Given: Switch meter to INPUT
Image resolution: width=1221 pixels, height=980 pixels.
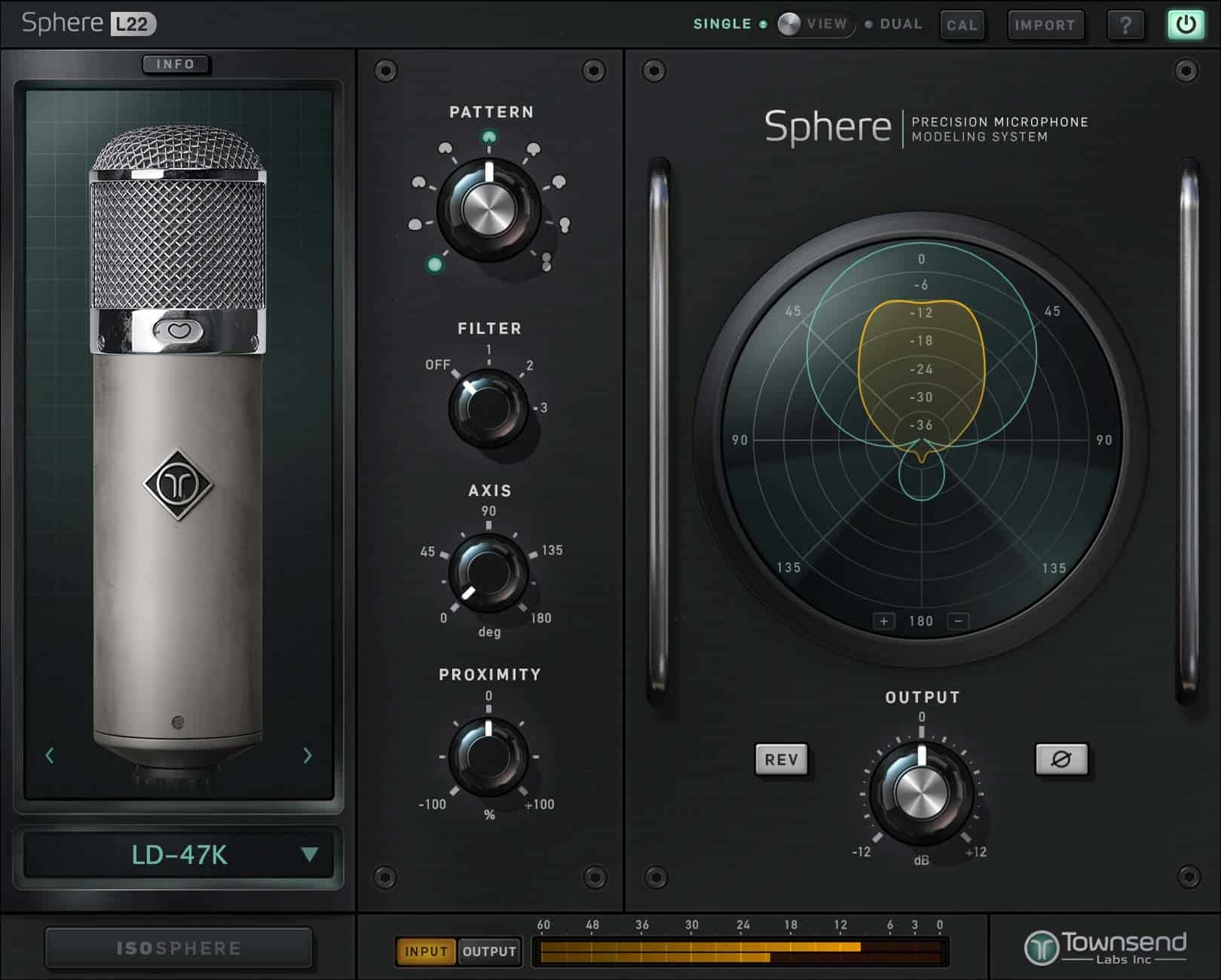Looking at the screenshot, I should 426,951.
